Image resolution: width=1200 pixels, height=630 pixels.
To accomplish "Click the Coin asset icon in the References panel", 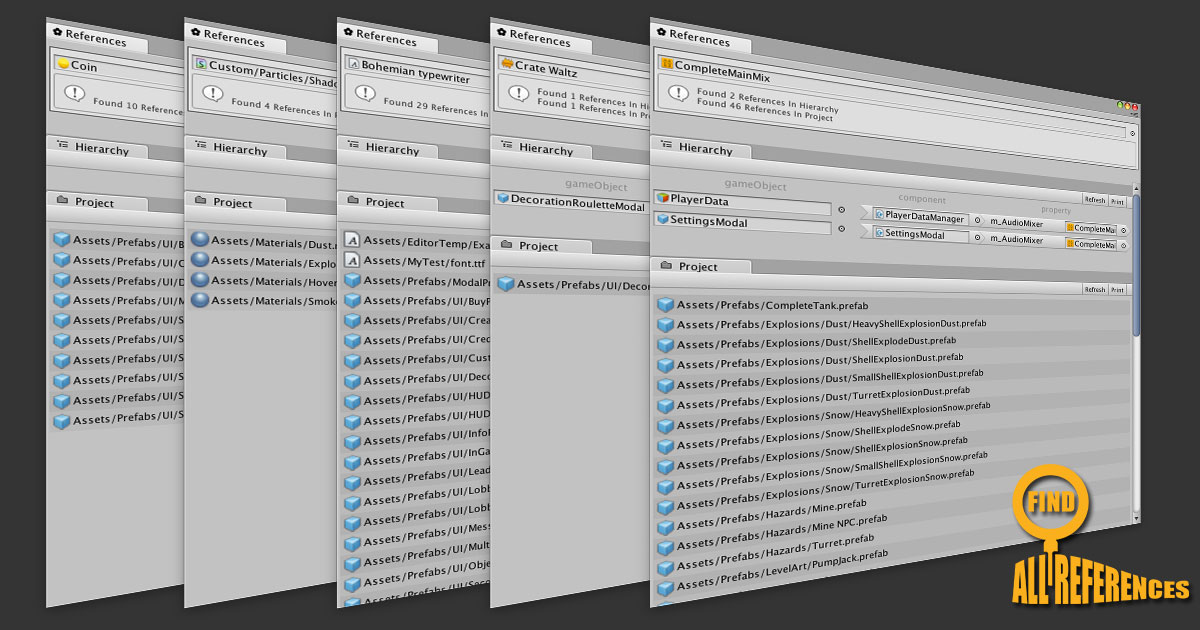I will point(63,63).
